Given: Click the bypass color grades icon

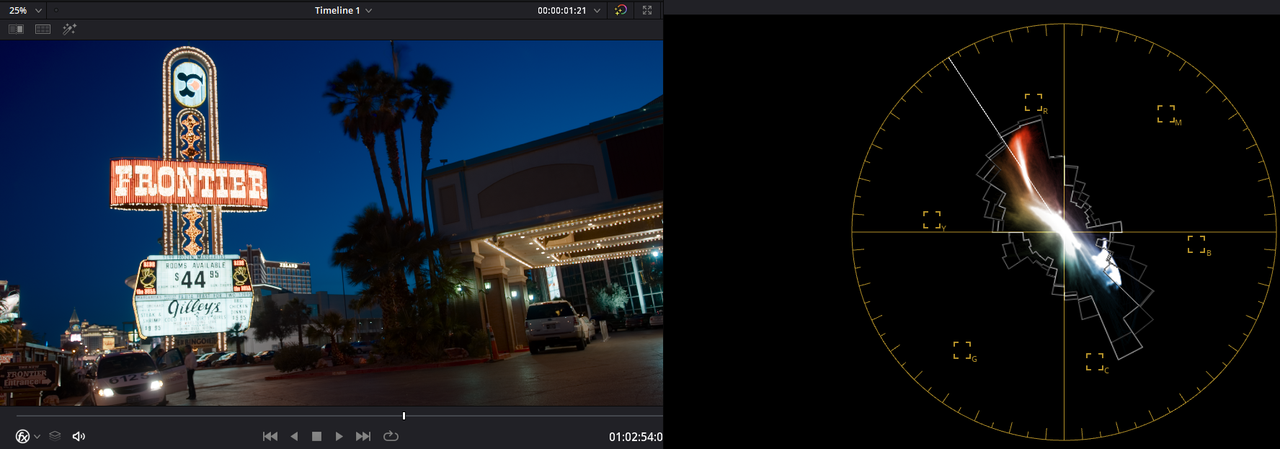Looking at the screenshot, I should [x=621, y=10].
